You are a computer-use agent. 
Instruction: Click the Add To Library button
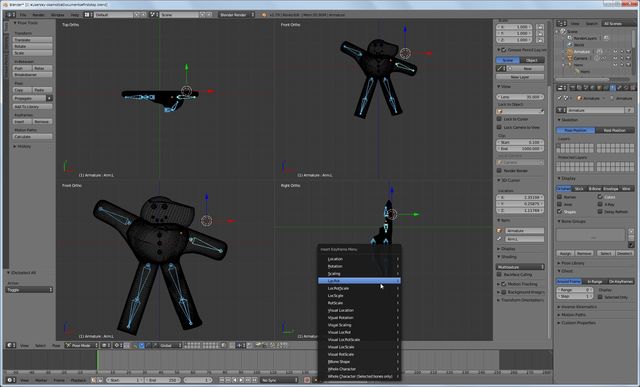pyautogui.click(x=33, y=107)
